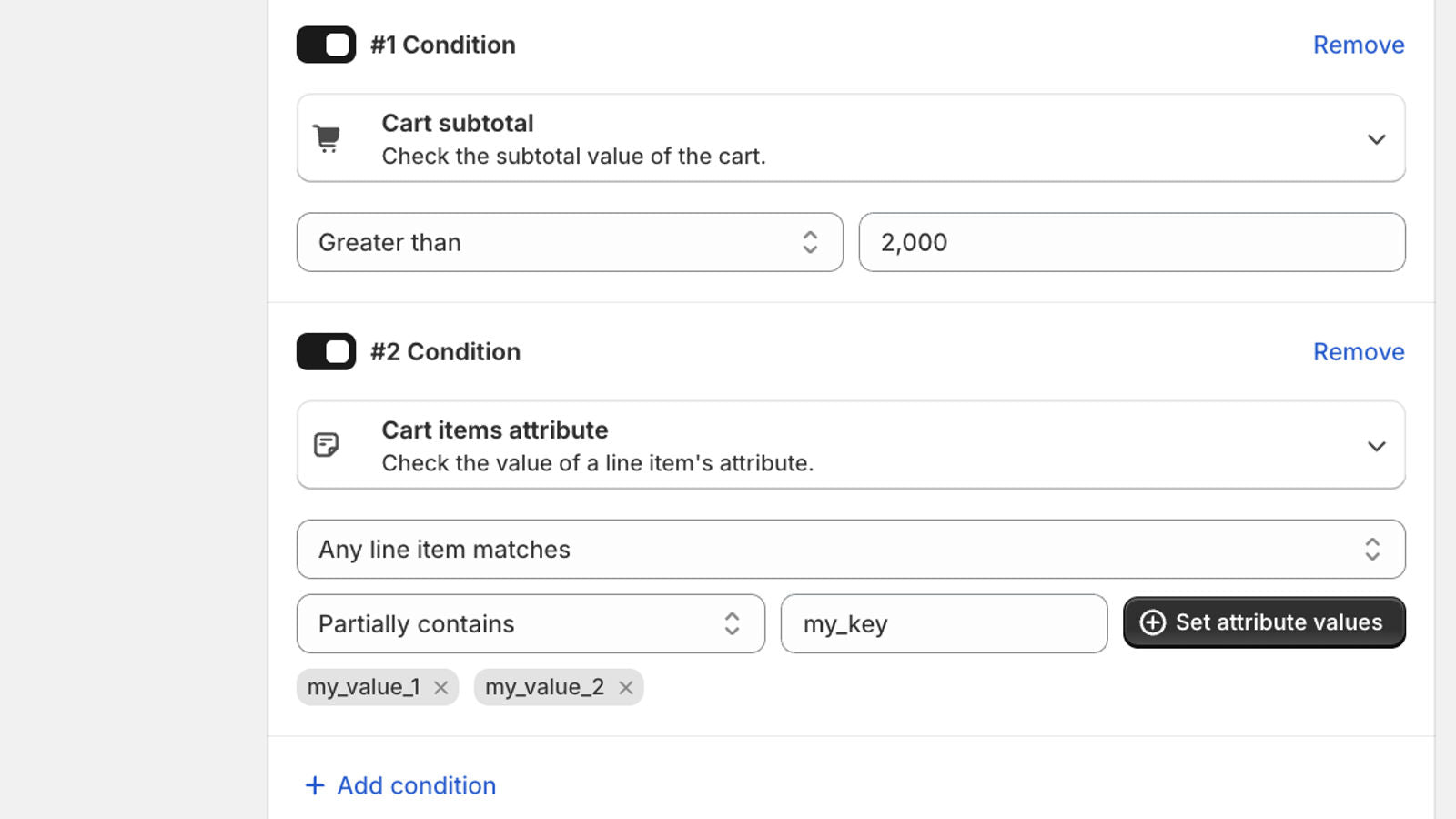Turn off the #2 Condition toggle
This screenshot has height=819, width=1456.
(x=325, y=351)
